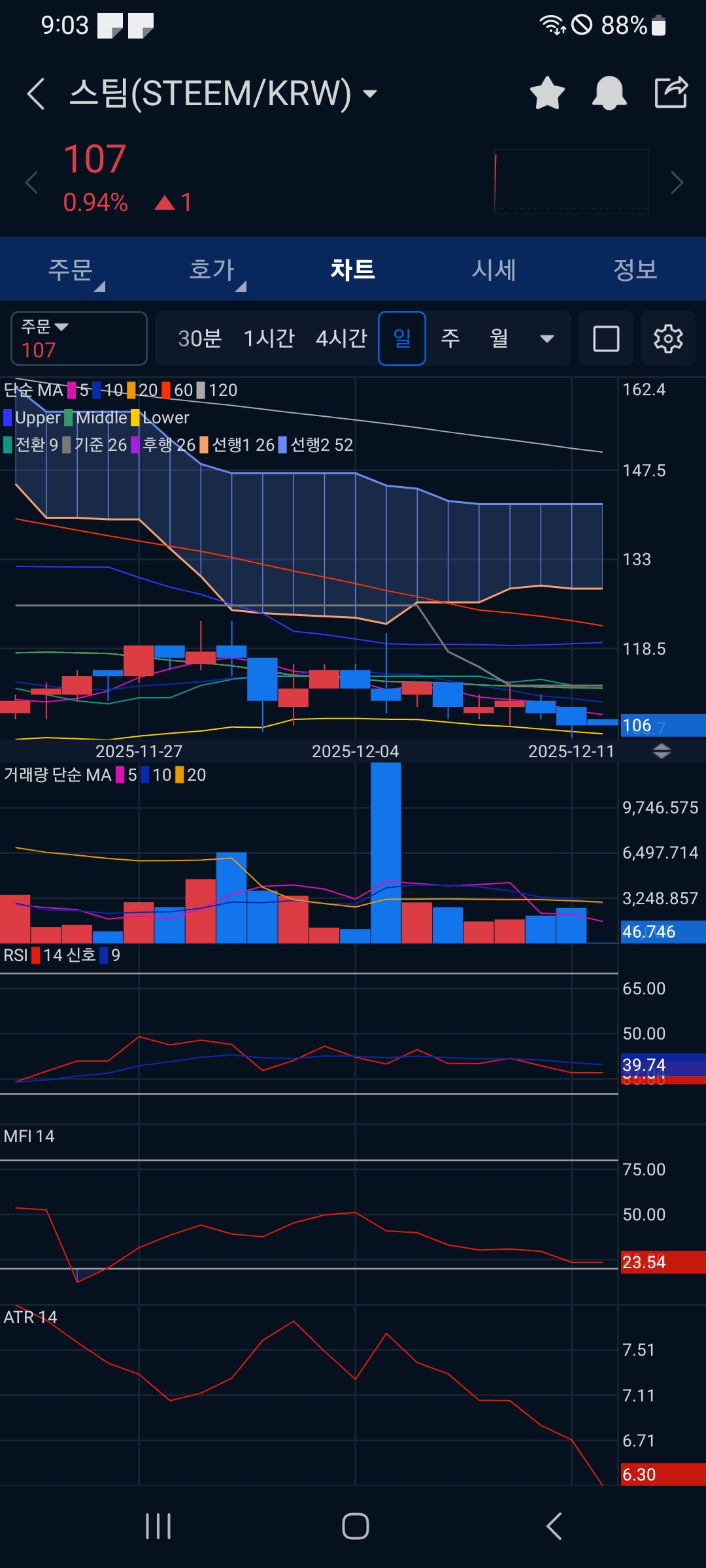Screen dimensions: 706x1568
Task: Tap the fullscreen chart square icon
Action: tap(606, 338)
